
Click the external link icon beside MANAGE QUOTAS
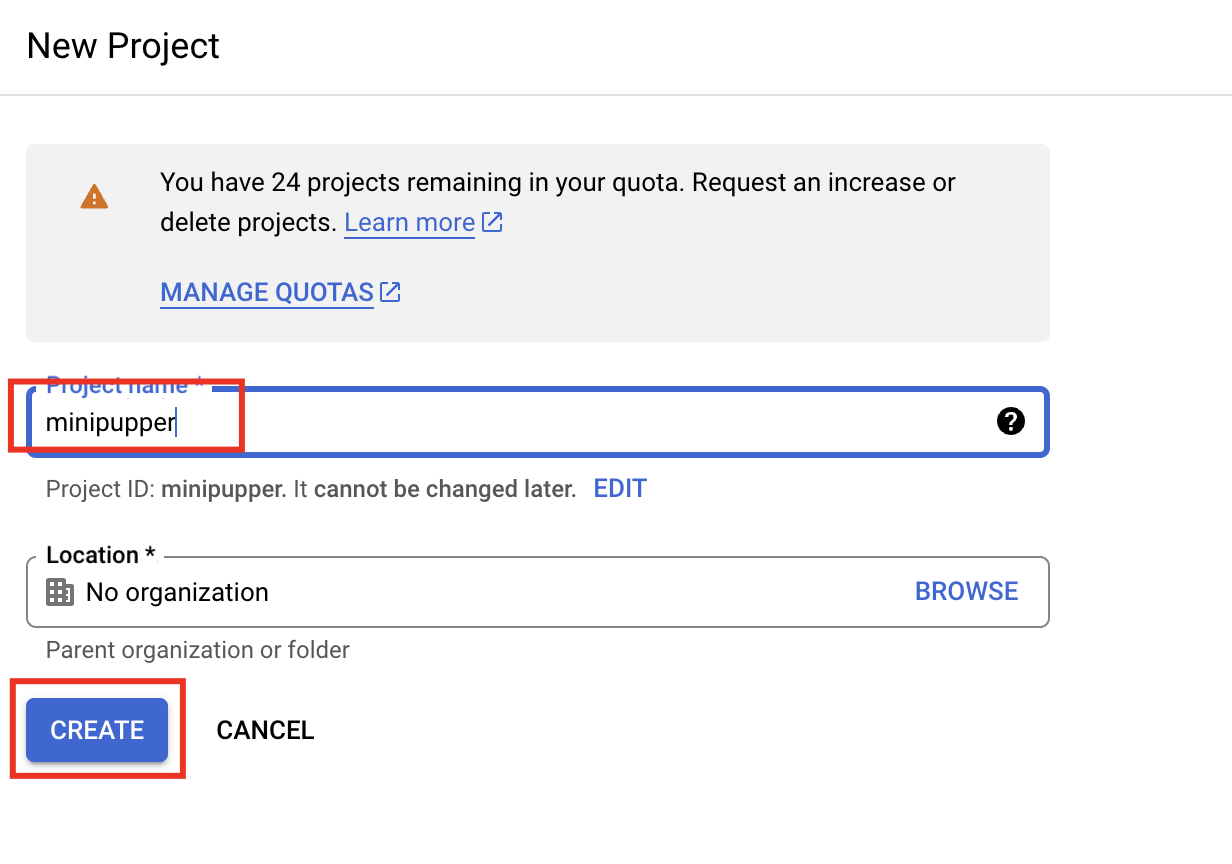coord(390,291)
